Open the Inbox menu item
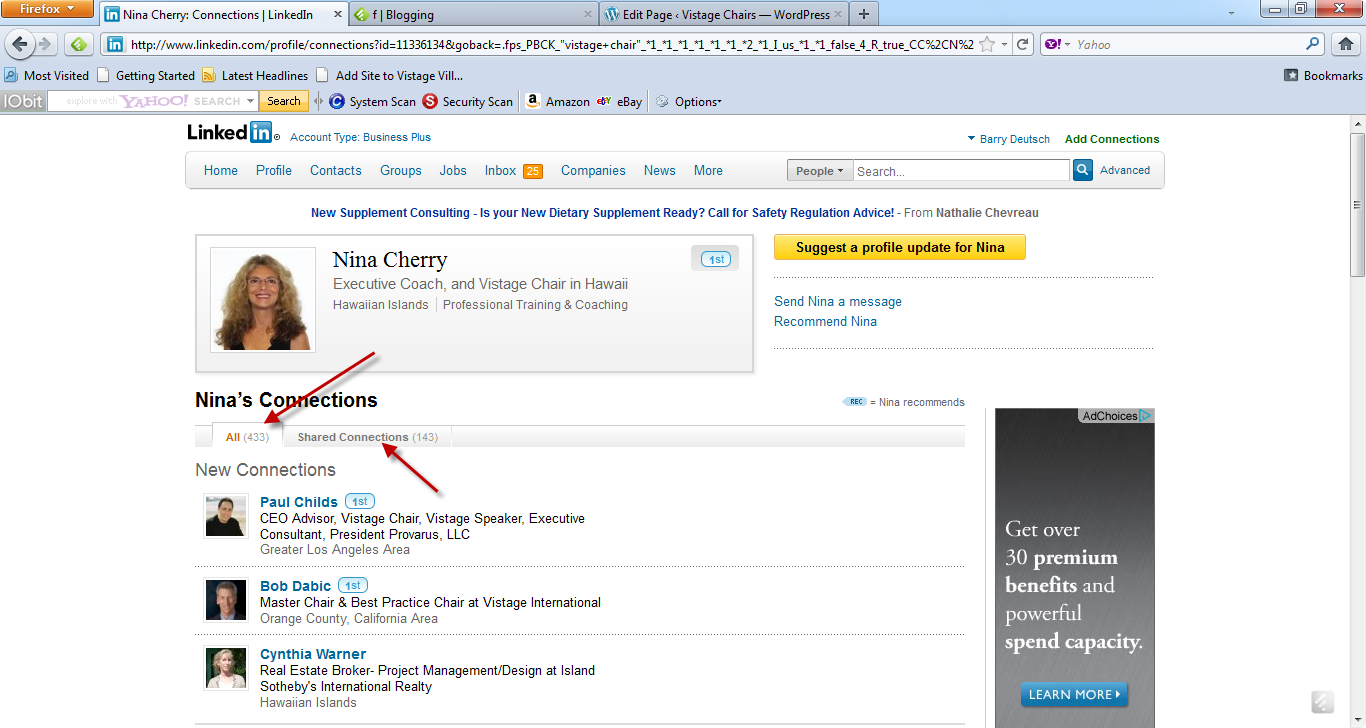1366x728 pixels. click(x=500, y=171)
